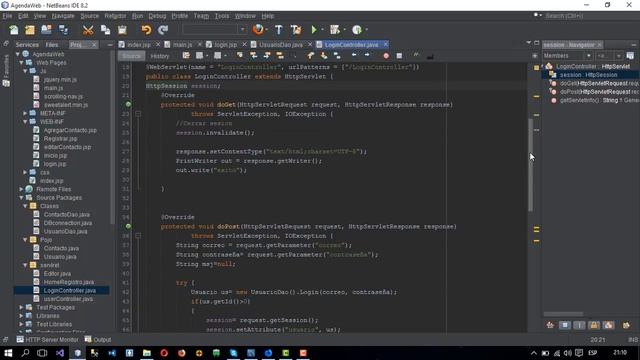Expand the Libraries node
Screen dimensions: 640x360
21,316
